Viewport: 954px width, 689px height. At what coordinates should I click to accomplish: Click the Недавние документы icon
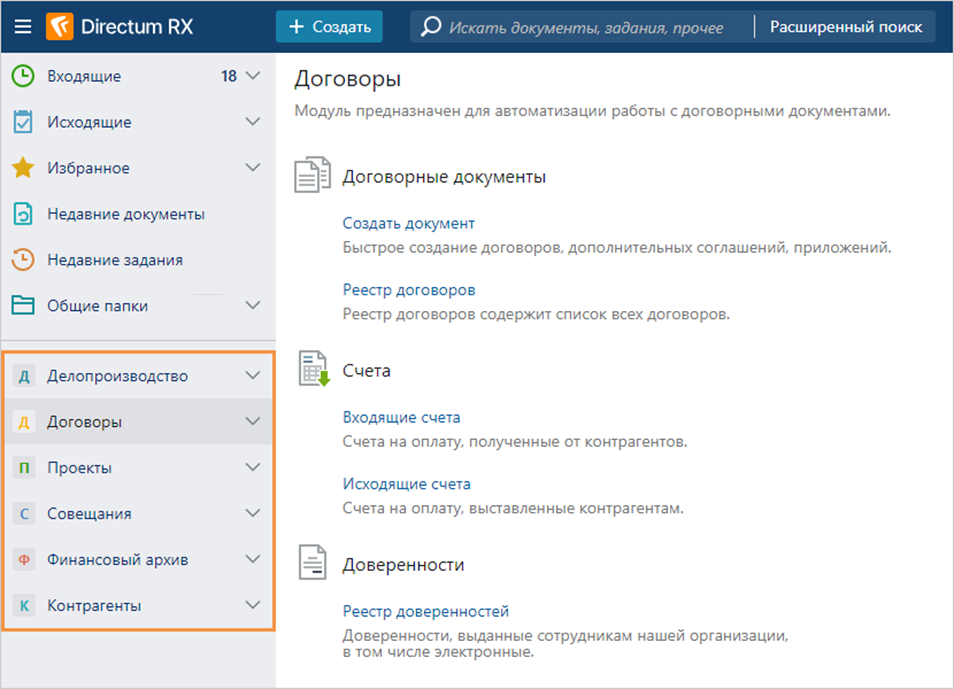point(23,214)
